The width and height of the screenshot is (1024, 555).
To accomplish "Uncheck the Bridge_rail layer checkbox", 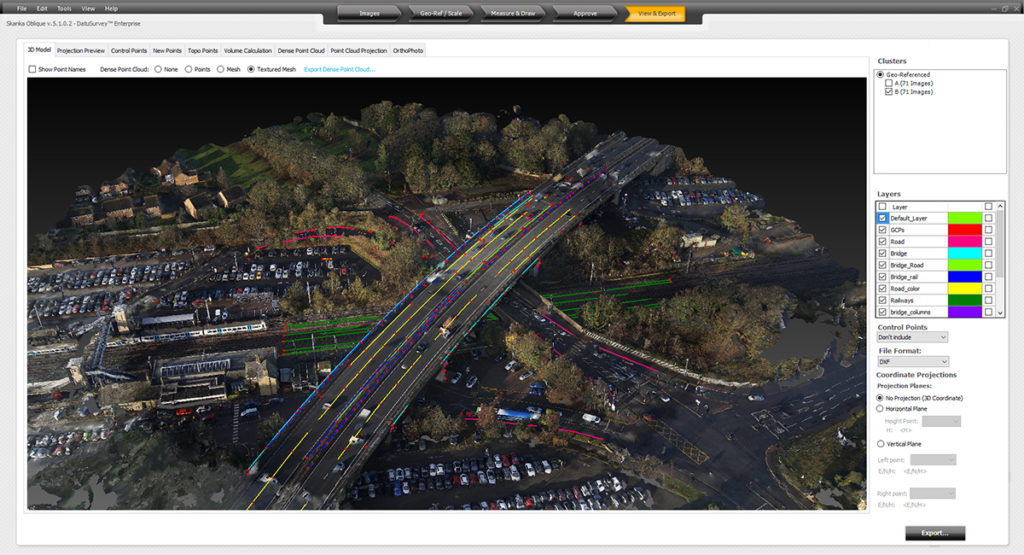I will point(882,277).
